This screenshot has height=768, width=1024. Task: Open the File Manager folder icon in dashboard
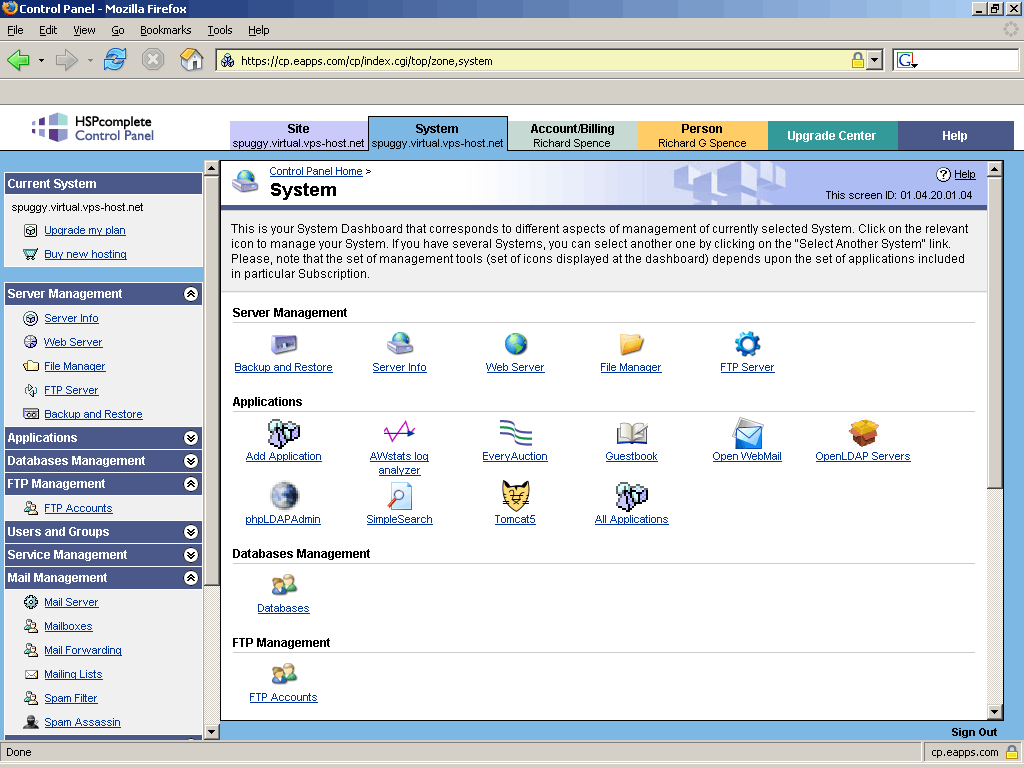[x=631, y=344]
